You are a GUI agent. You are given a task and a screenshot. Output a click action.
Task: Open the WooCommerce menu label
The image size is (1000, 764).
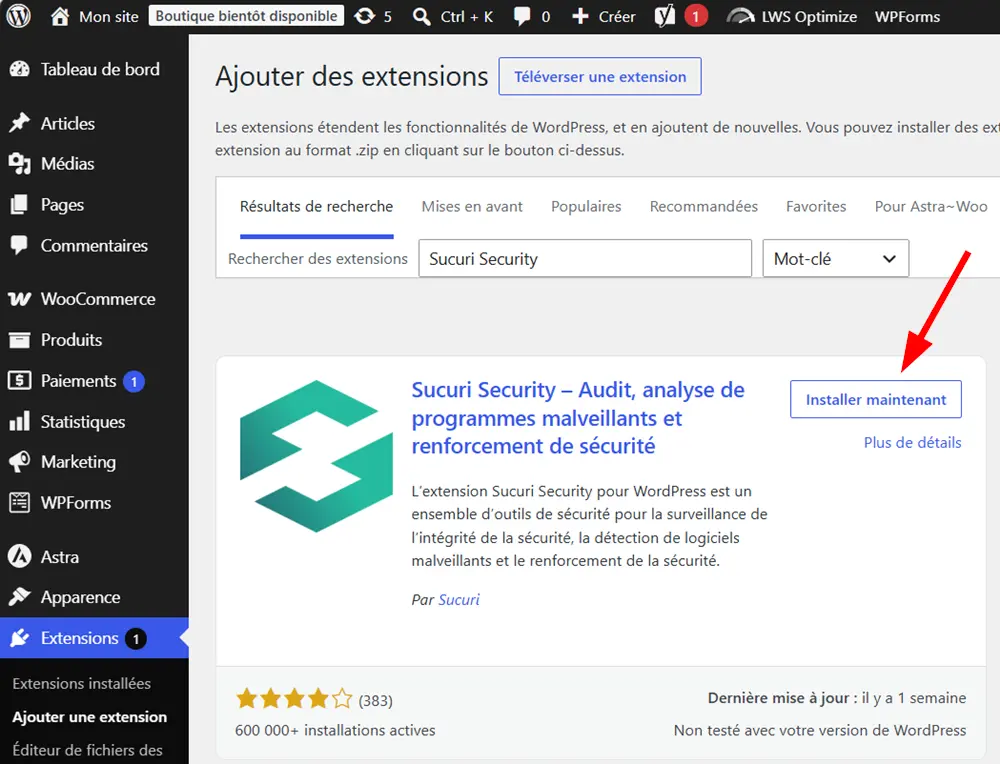pyautogui.click(x=98, y=299)
